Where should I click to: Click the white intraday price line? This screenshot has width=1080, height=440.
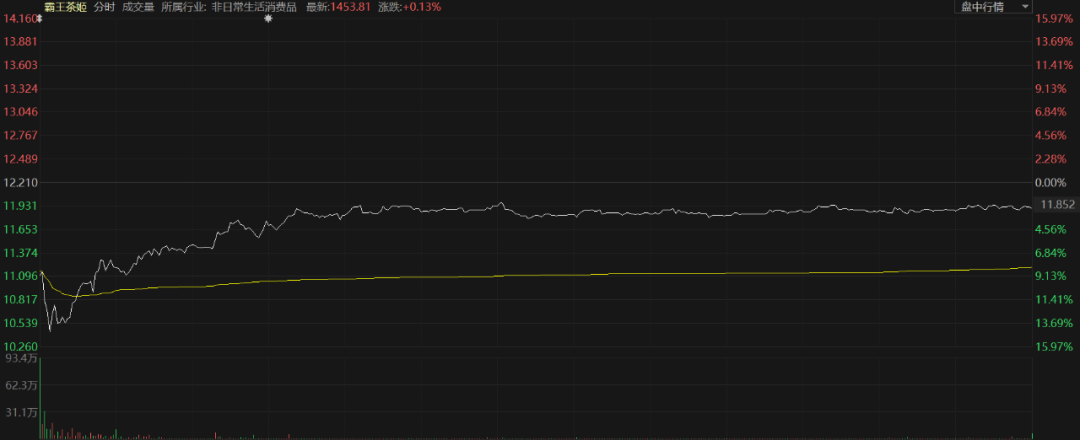point(600,212)
